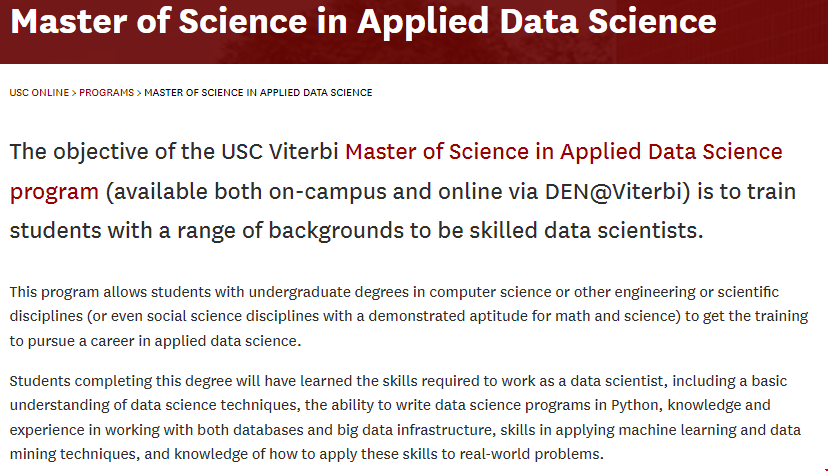Click the white page title heading
The height and width of the screenshot is (471, 828).
pos(363,22)
